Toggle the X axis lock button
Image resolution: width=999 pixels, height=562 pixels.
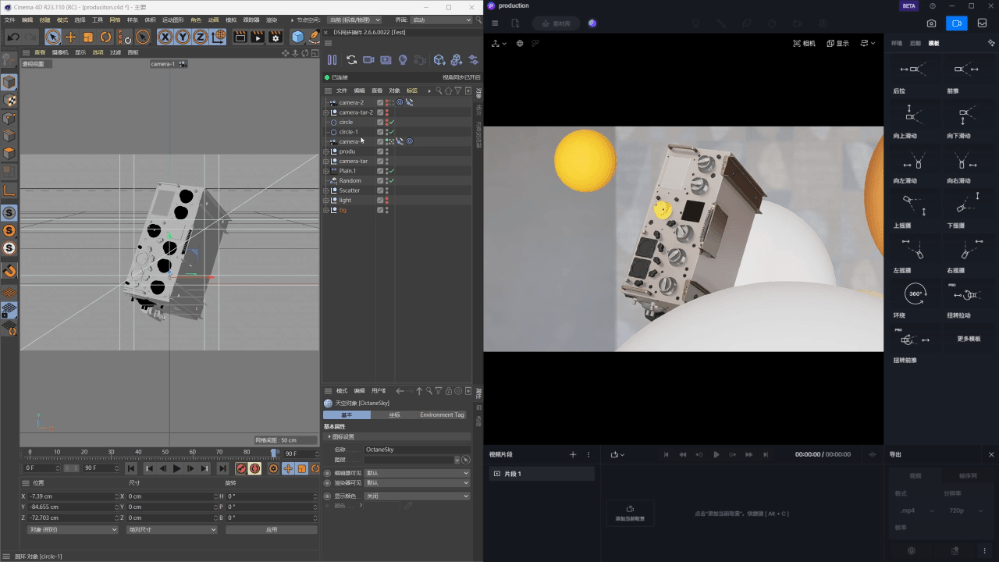point(164,37)
